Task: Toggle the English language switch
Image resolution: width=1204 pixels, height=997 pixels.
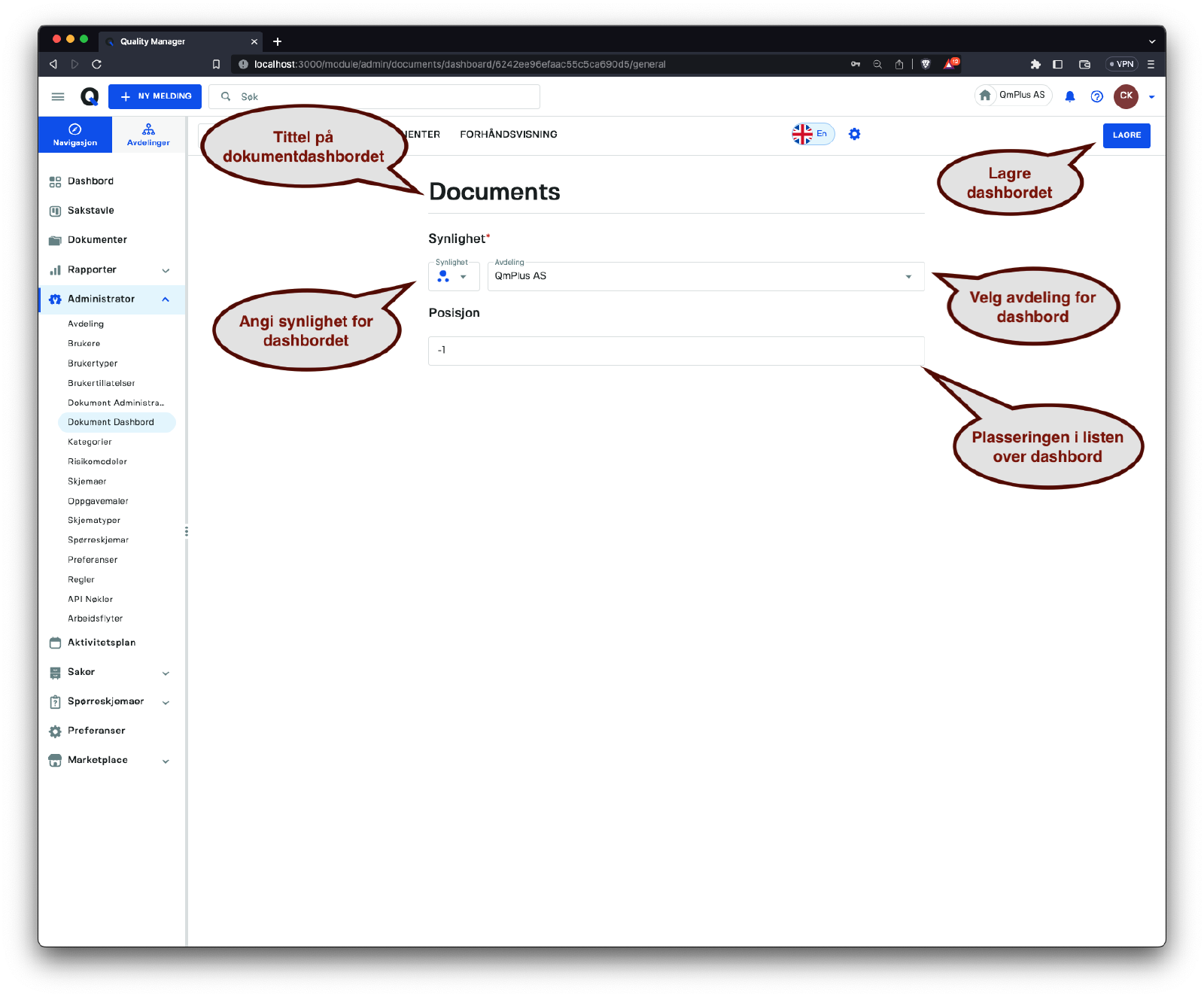Action: [x=813, y=134]
